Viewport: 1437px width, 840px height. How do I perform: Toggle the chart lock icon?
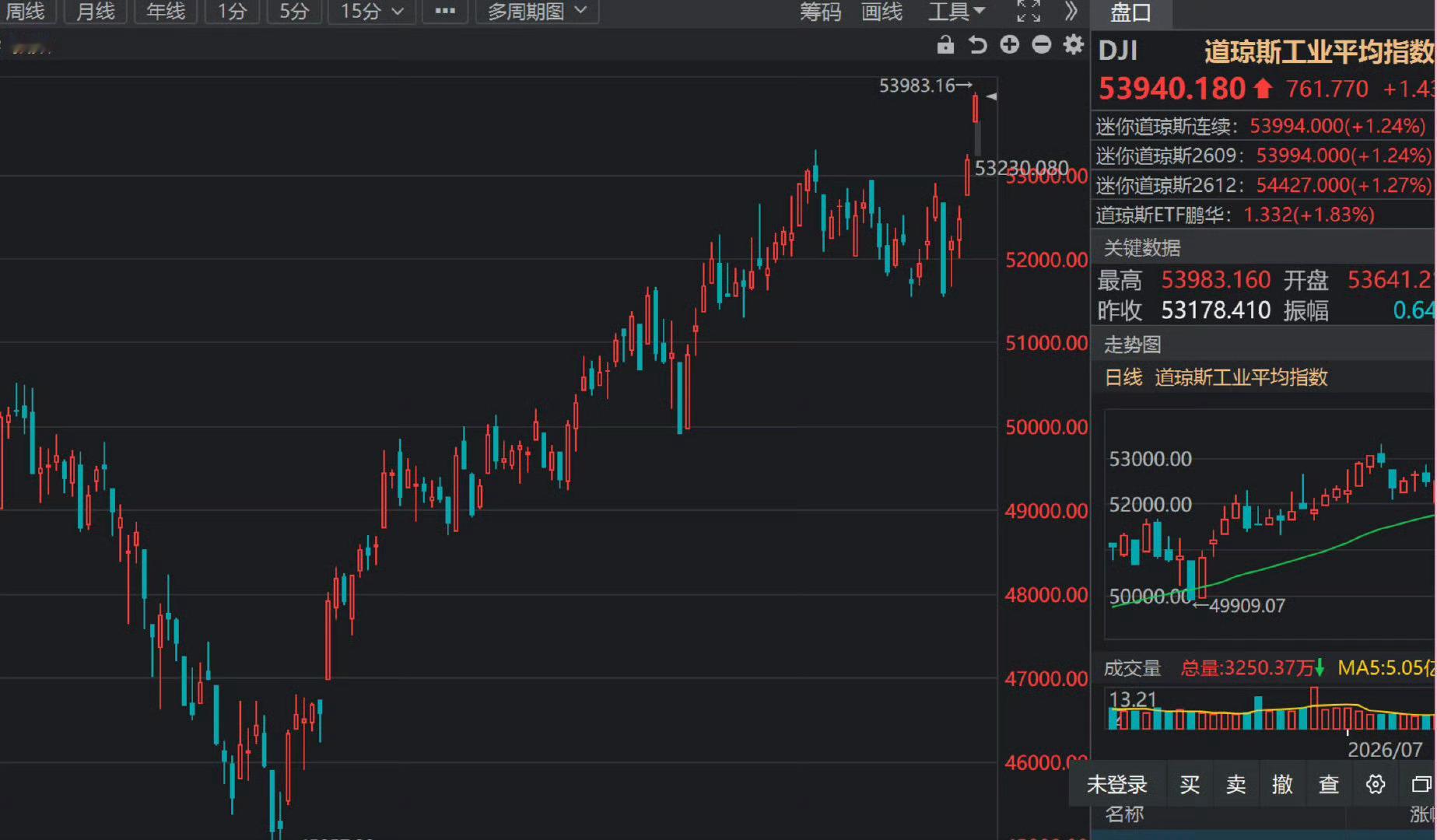(945, 45)
